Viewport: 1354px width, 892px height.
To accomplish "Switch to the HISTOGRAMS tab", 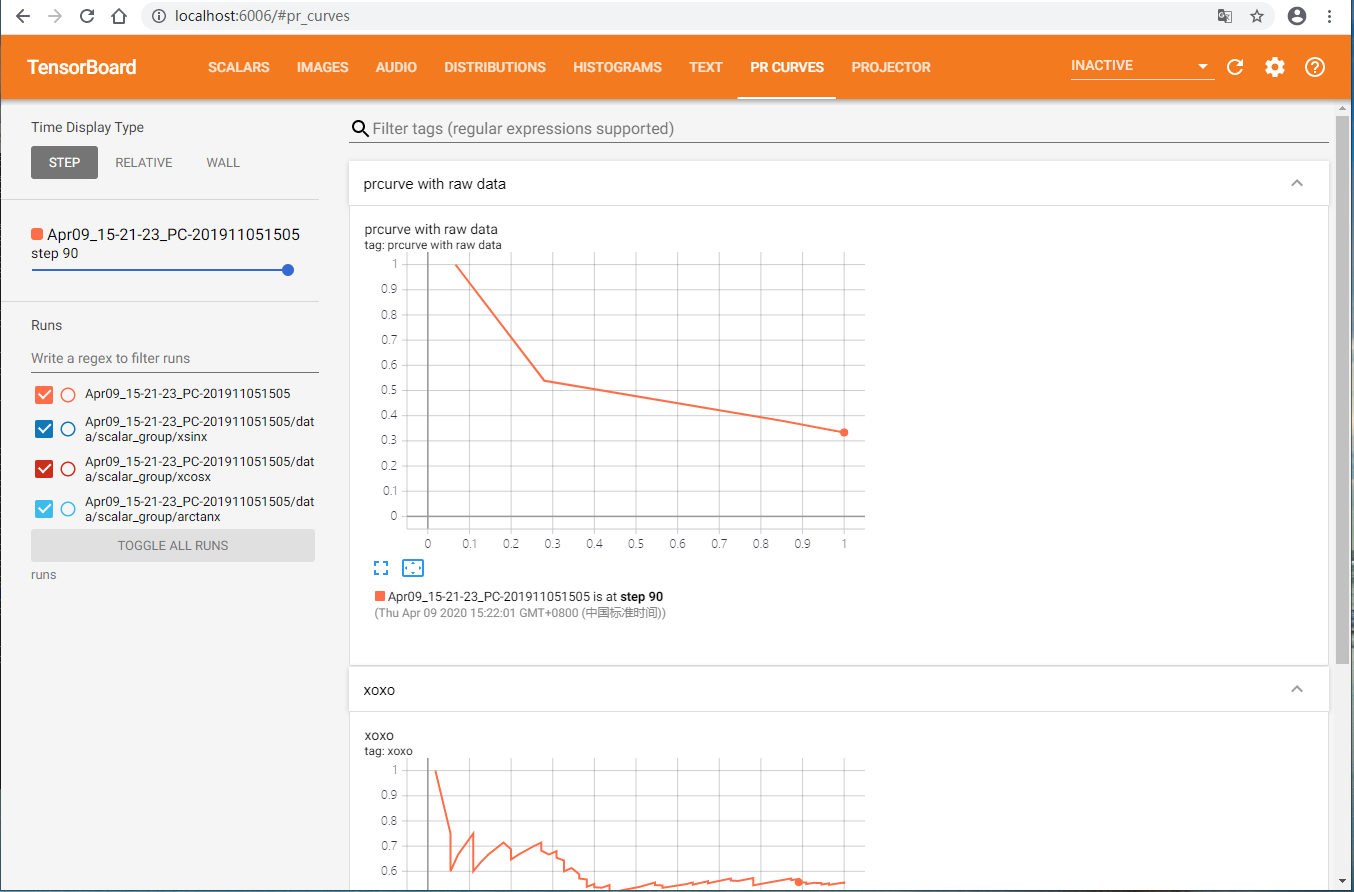I will coord(617,67).
